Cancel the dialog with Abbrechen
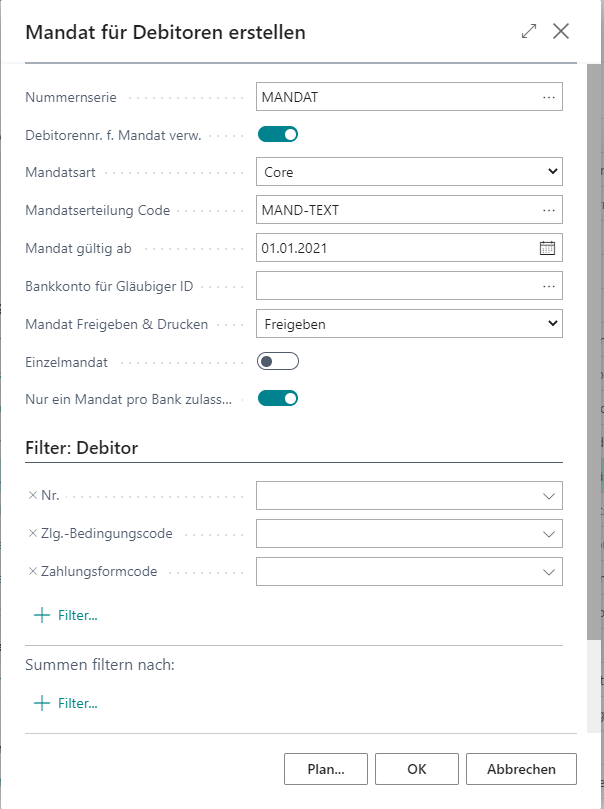 (x=520, y=769)
